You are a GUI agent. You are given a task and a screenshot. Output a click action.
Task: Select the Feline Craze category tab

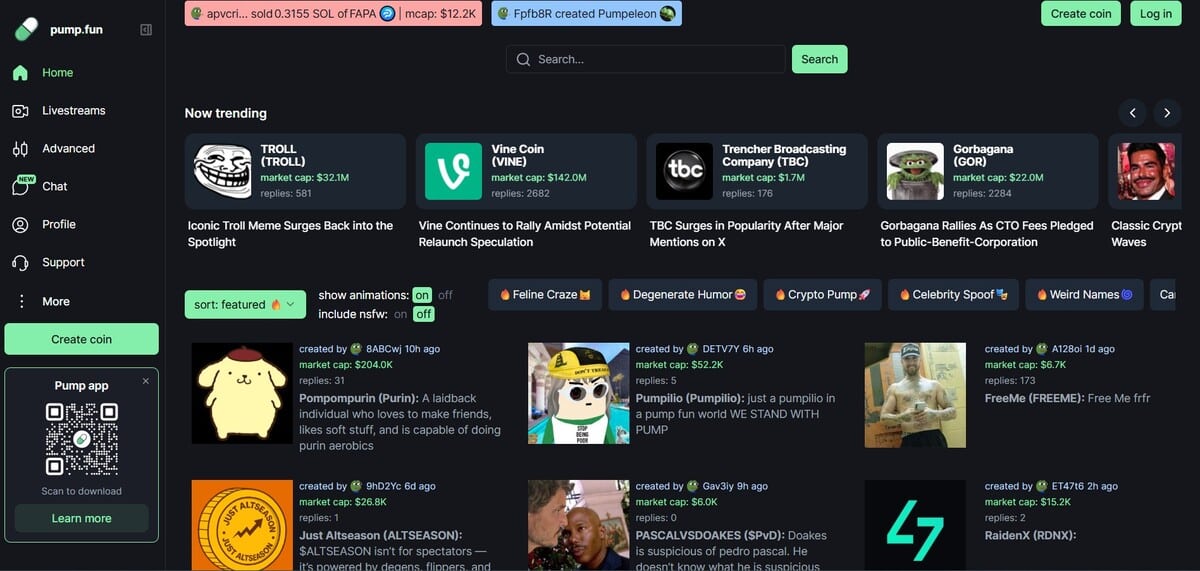545,295
